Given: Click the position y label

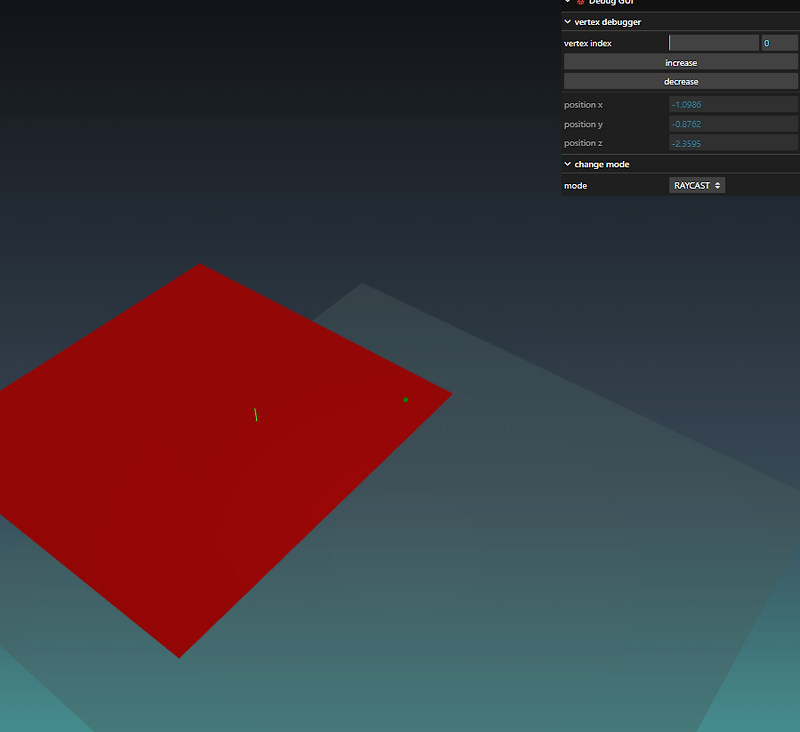Looking at the screenshot, I should click(x=583, y=124).
